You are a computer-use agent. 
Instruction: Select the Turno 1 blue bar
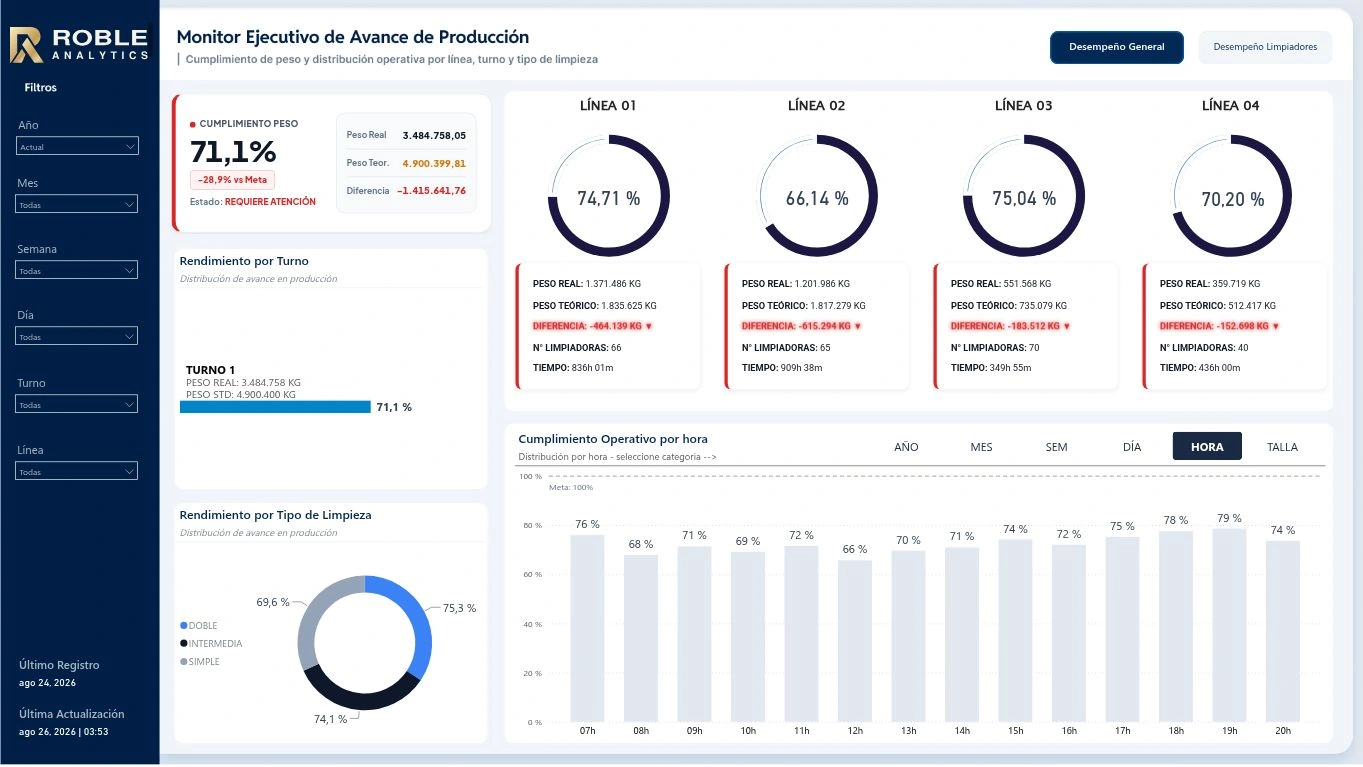click(275, 407)
